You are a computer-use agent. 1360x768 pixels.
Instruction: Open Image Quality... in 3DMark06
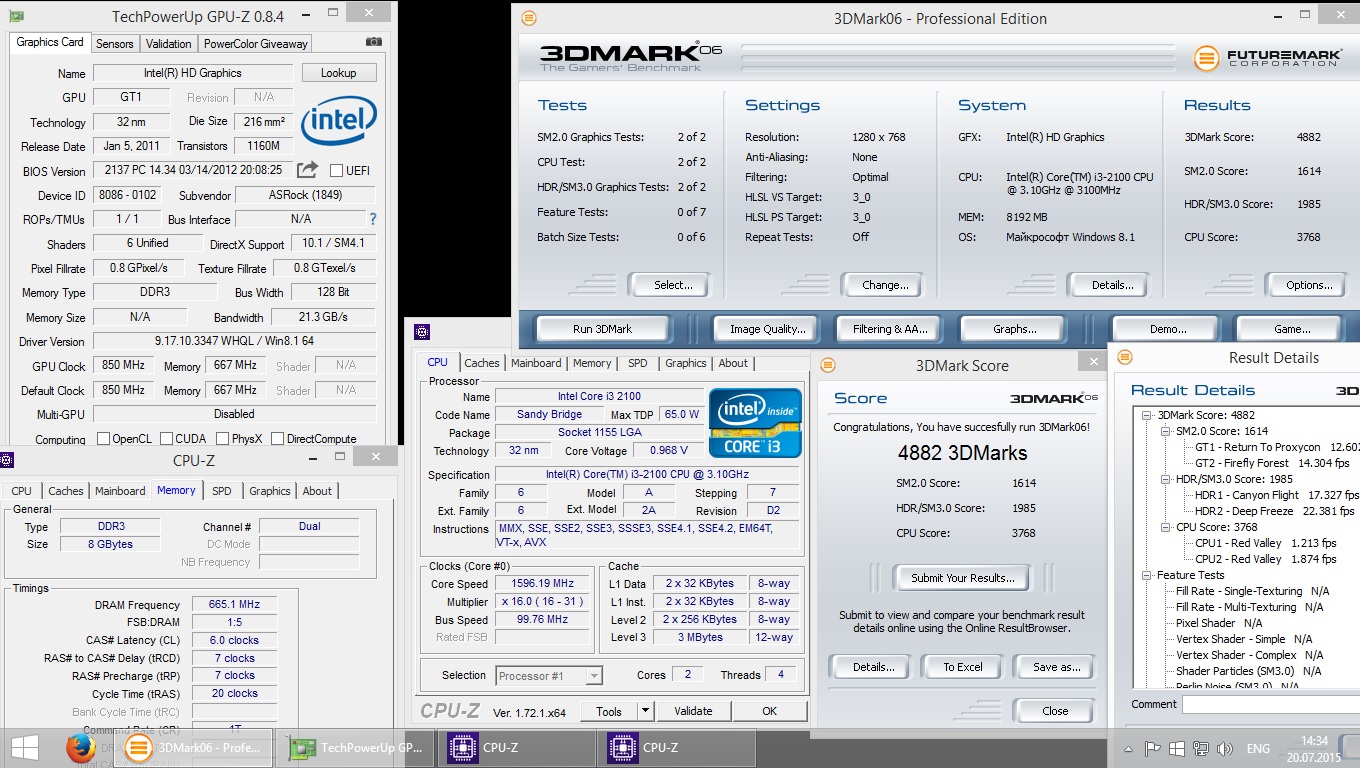pos(767,329)
